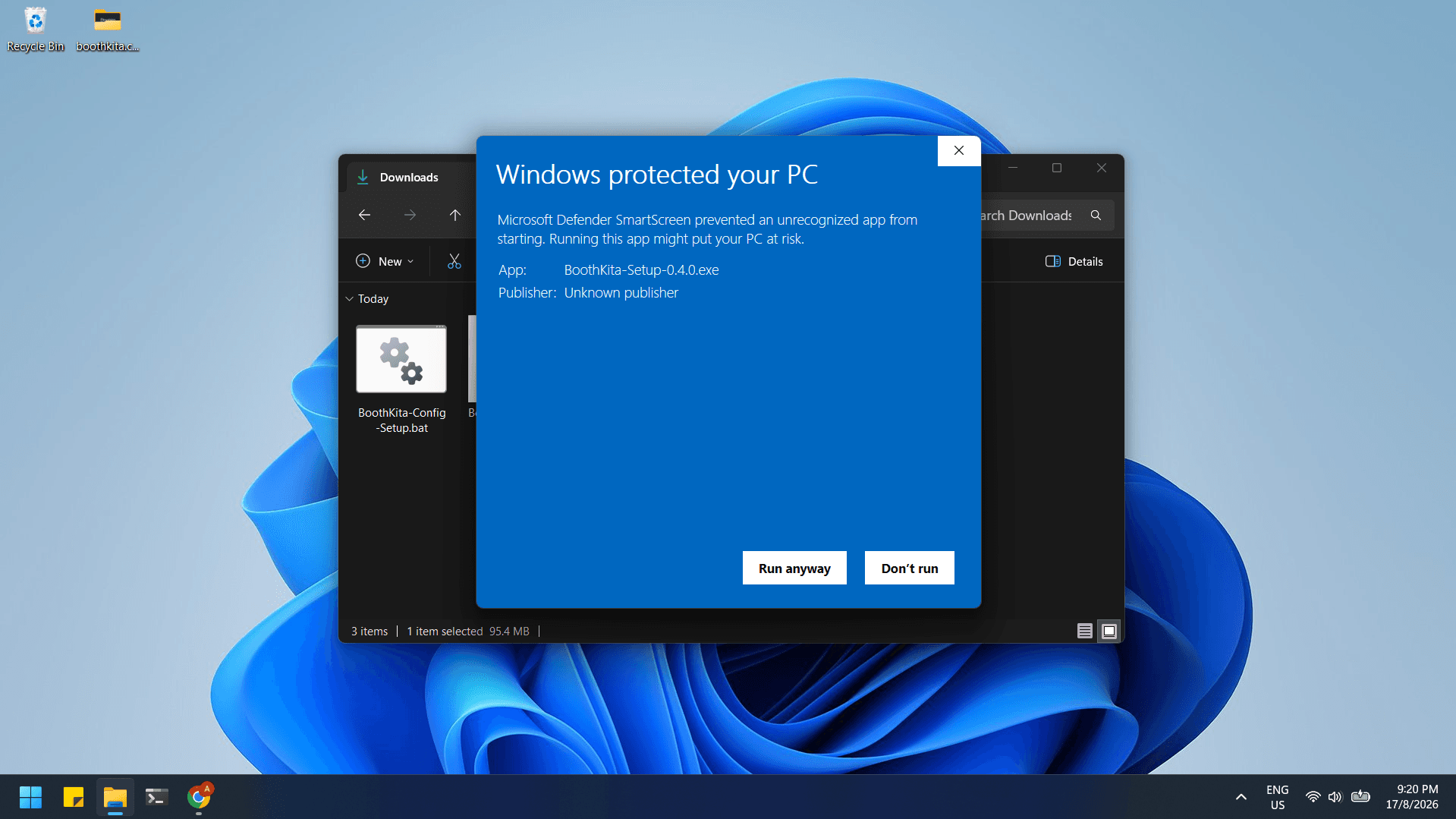The image size is (1456, 819).
Task: Close the File Explorer window
Action: (x=1102, y=168)
